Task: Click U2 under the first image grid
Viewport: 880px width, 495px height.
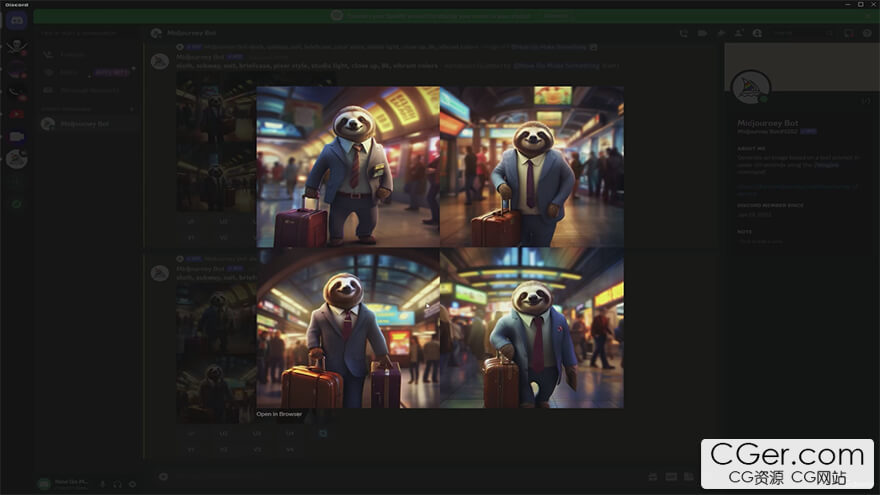Action: [223, 222]
